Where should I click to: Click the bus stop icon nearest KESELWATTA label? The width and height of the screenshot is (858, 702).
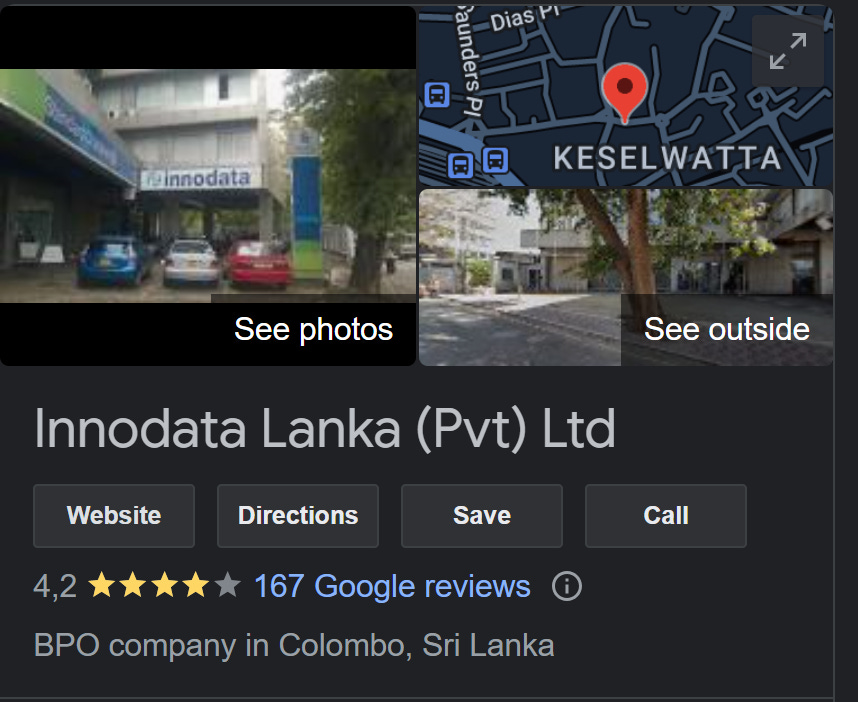point(495,160)
